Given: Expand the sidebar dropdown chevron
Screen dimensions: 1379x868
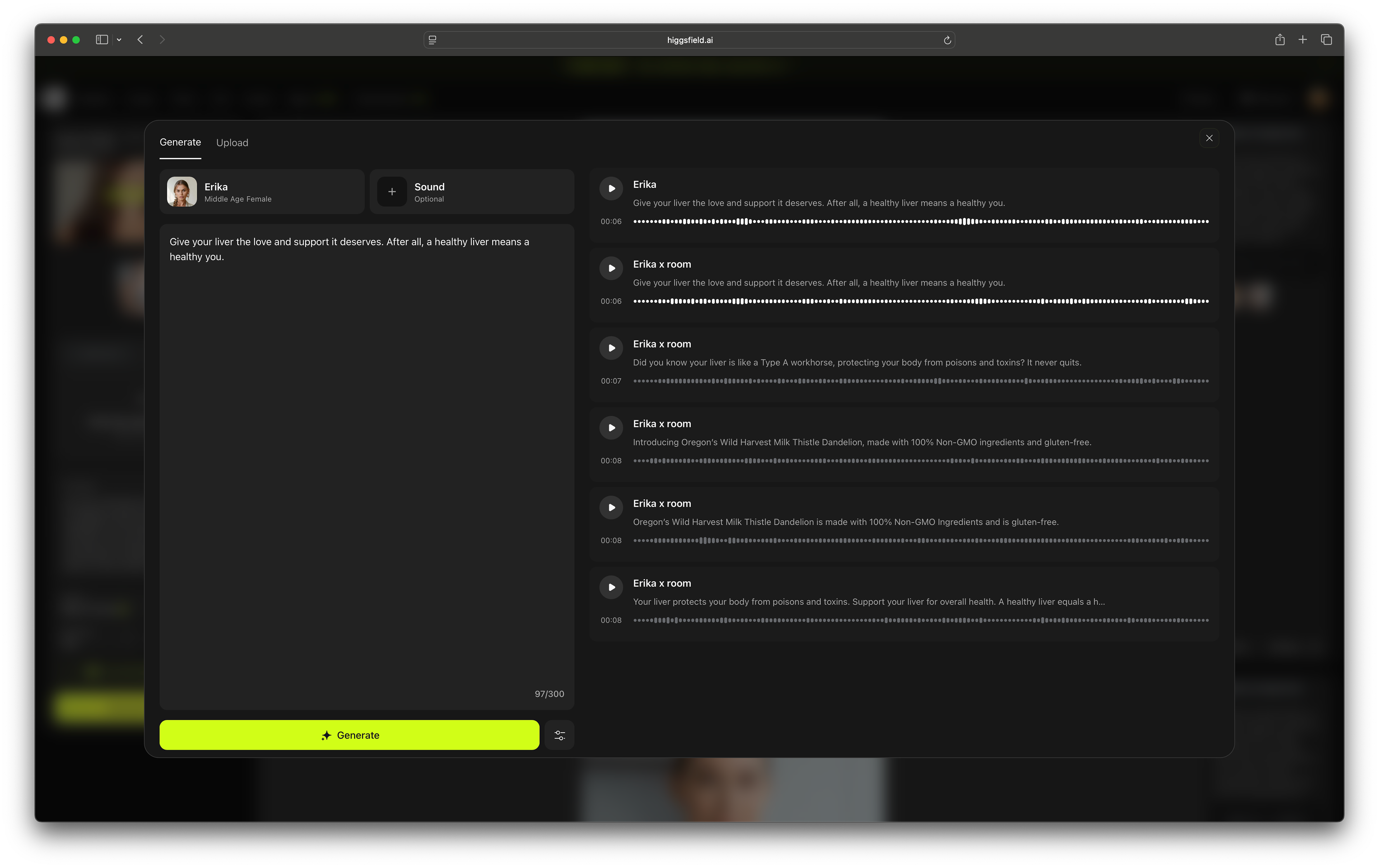Looking at the screenshot, I should [119, 40].
